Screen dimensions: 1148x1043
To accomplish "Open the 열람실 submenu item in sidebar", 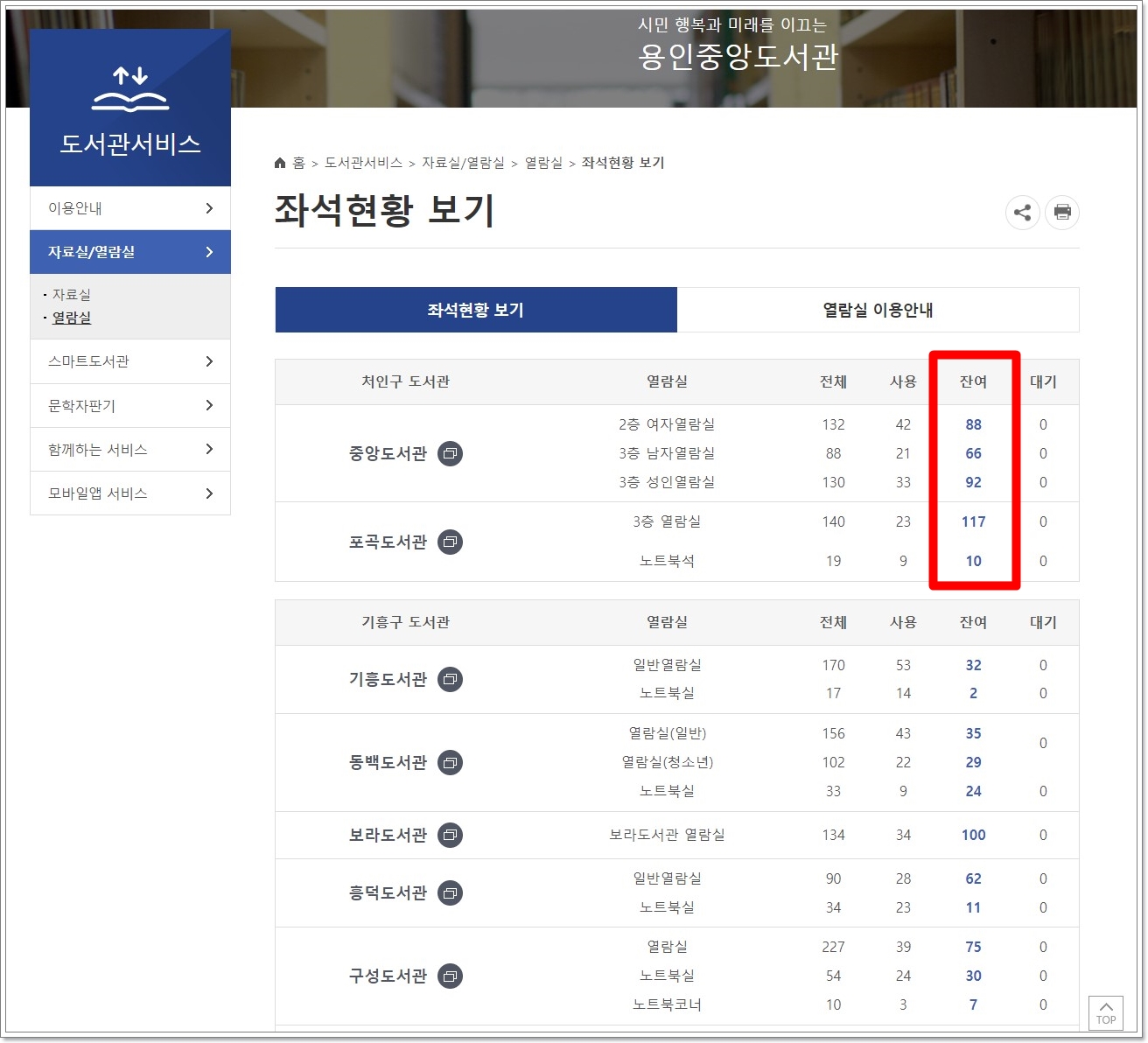I will tap(72, 318).
